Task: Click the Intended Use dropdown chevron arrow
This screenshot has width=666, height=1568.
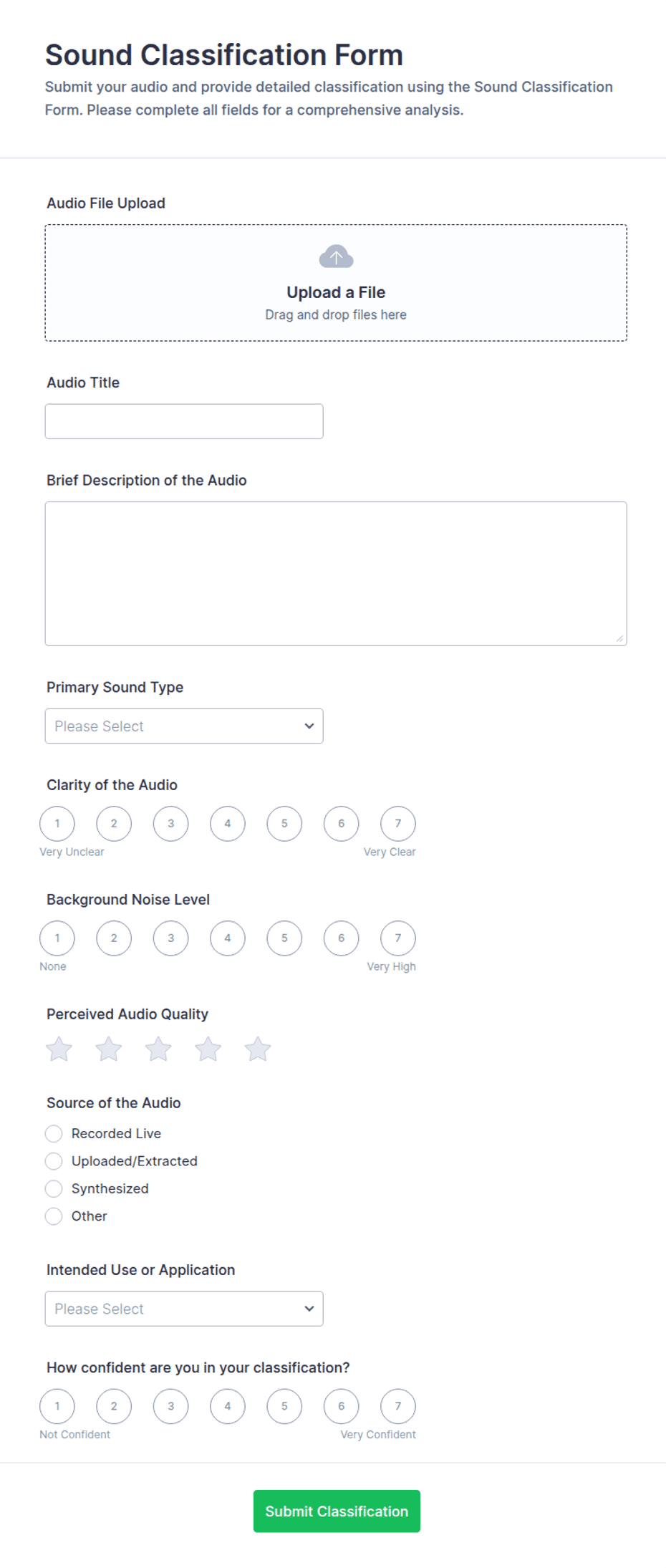Action: click(309, 1308)
